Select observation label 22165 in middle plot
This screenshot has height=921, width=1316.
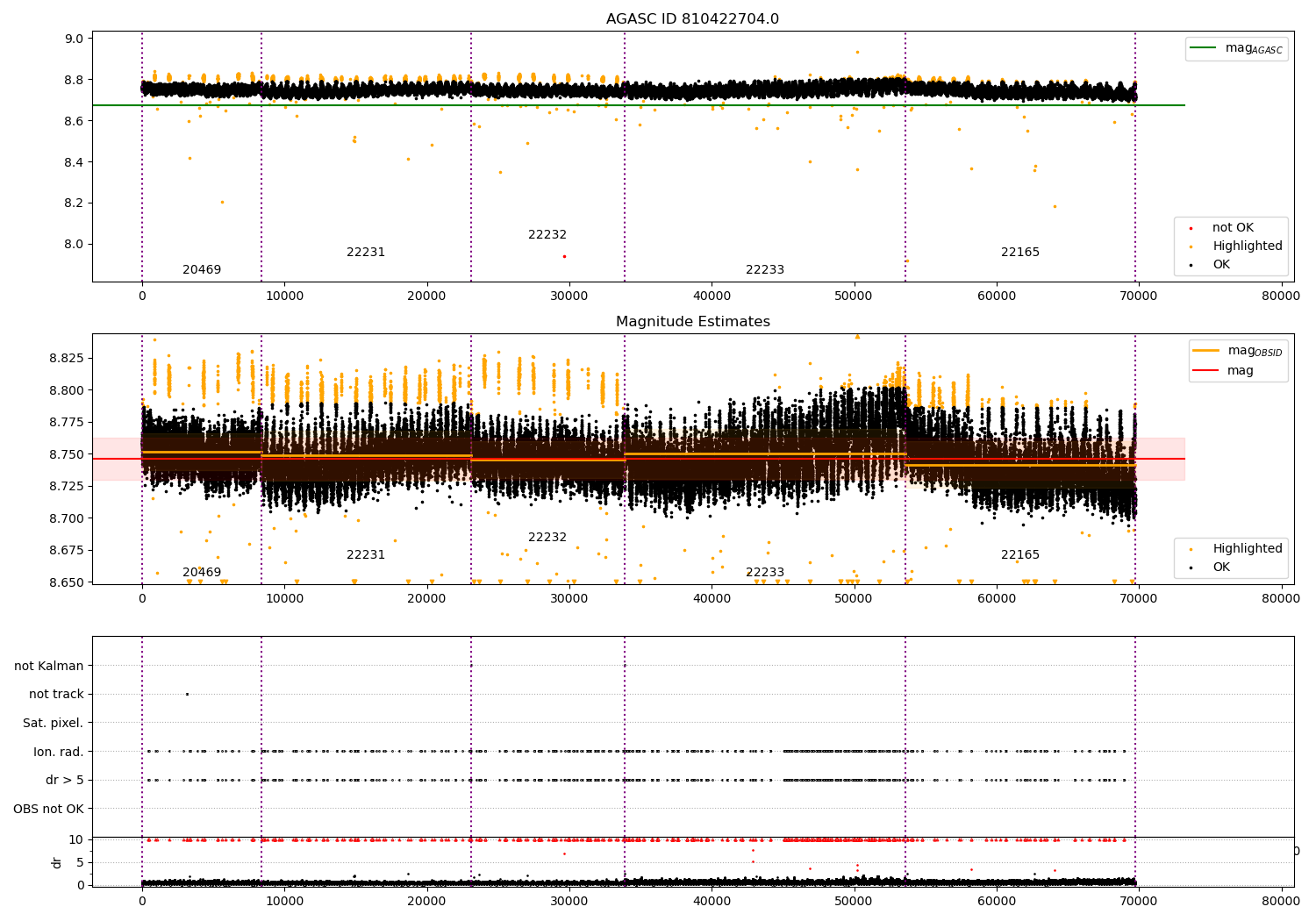tap(1020, 555)
